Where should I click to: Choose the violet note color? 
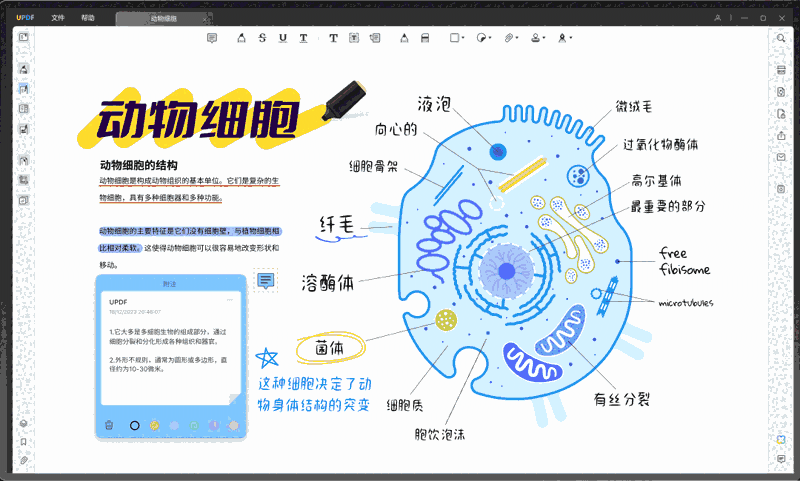[x=214, y=425]
